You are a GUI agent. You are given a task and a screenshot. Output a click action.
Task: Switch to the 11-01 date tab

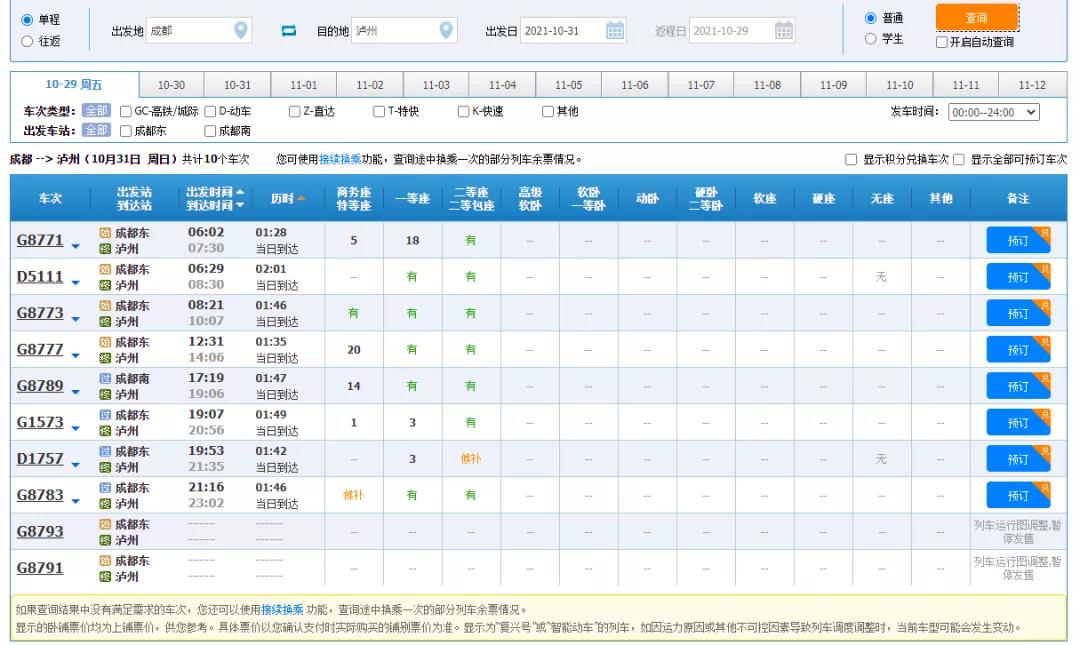tap(303, 84)
